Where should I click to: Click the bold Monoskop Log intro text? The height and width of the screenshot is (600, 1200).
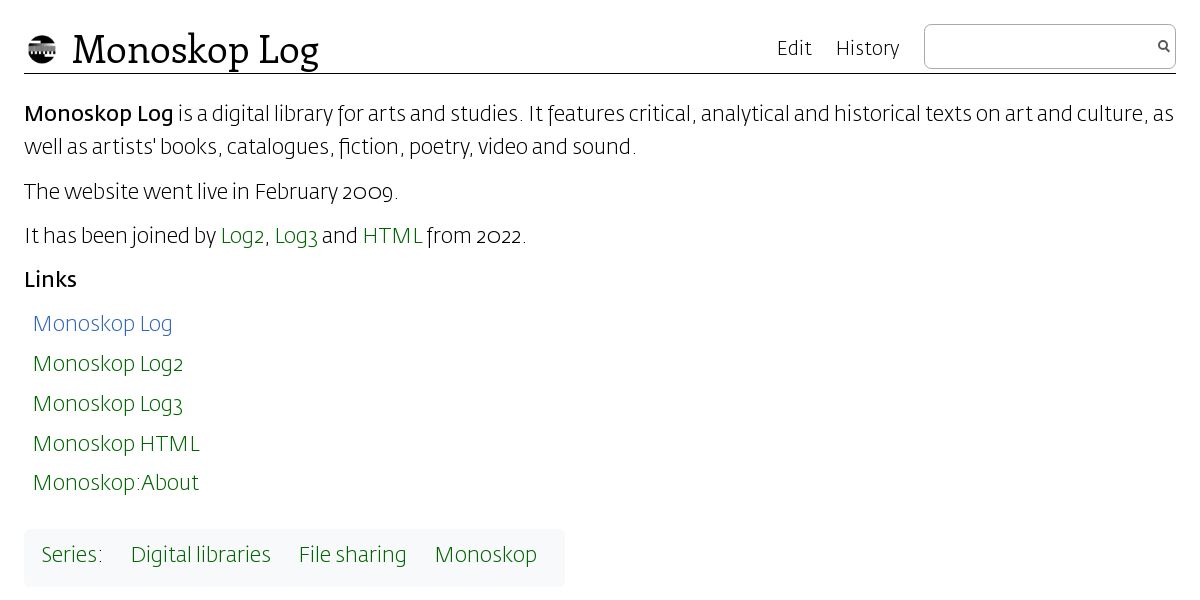tap(98, 114)
